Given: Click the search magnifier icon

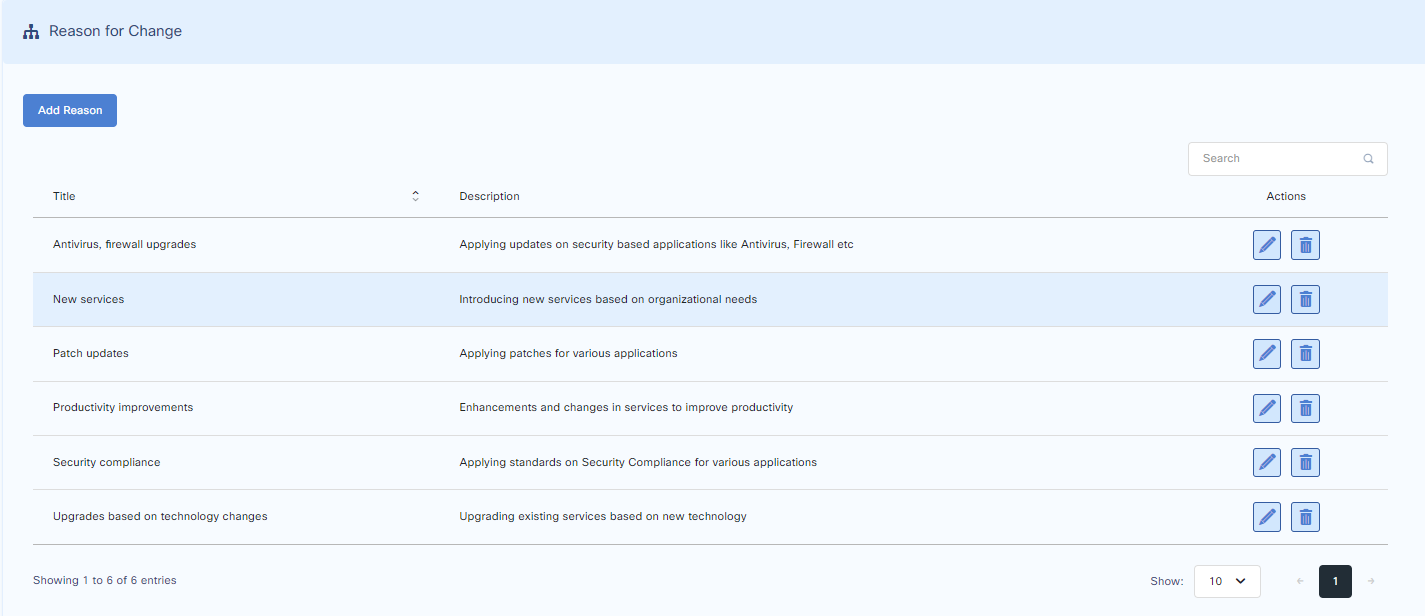Looking at the screenshot, I should pyautogui.click(x=1368, y=159).
